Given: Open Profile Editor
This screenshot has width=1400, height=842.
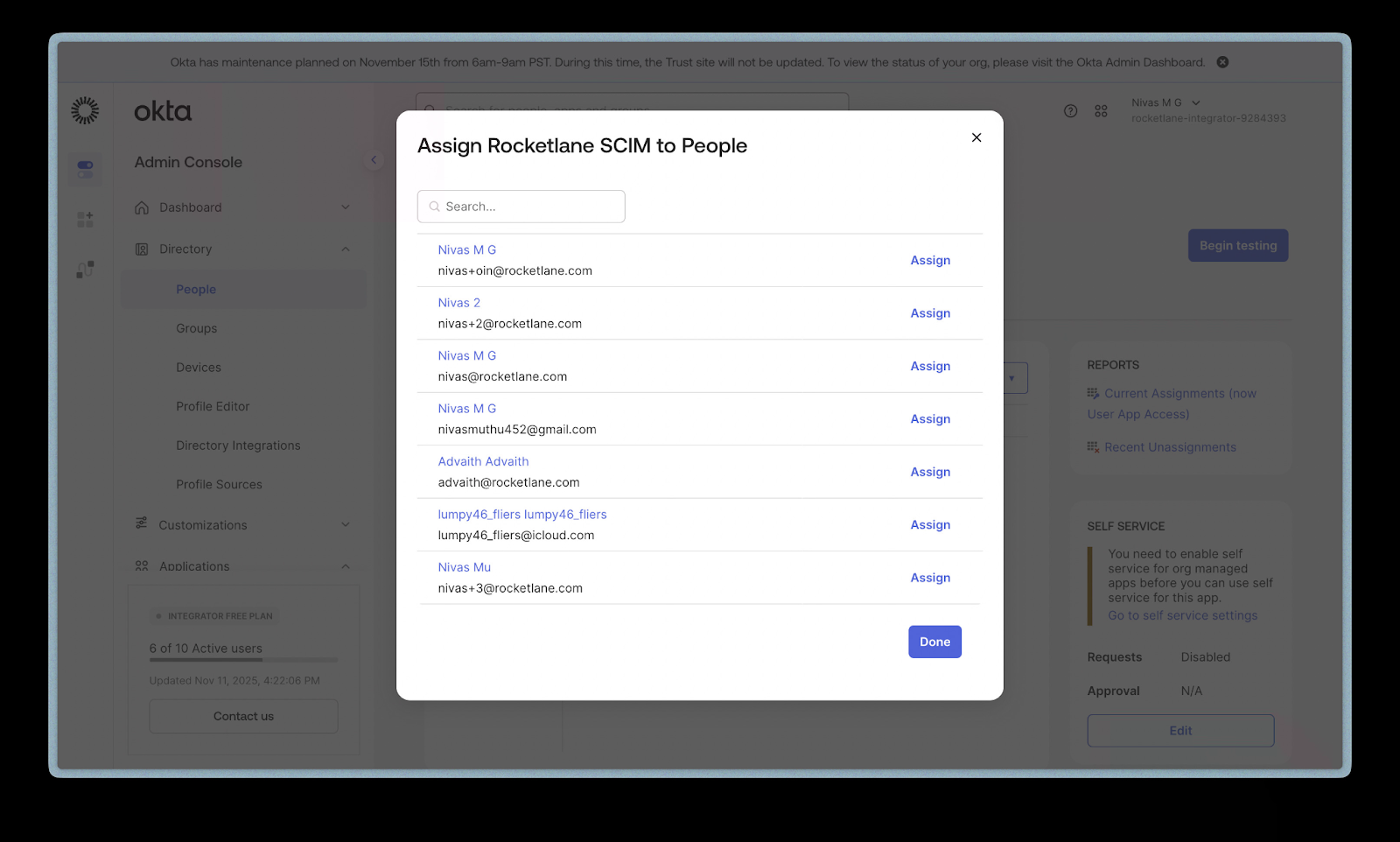Looking at the screenshot, I should [213, 406].
